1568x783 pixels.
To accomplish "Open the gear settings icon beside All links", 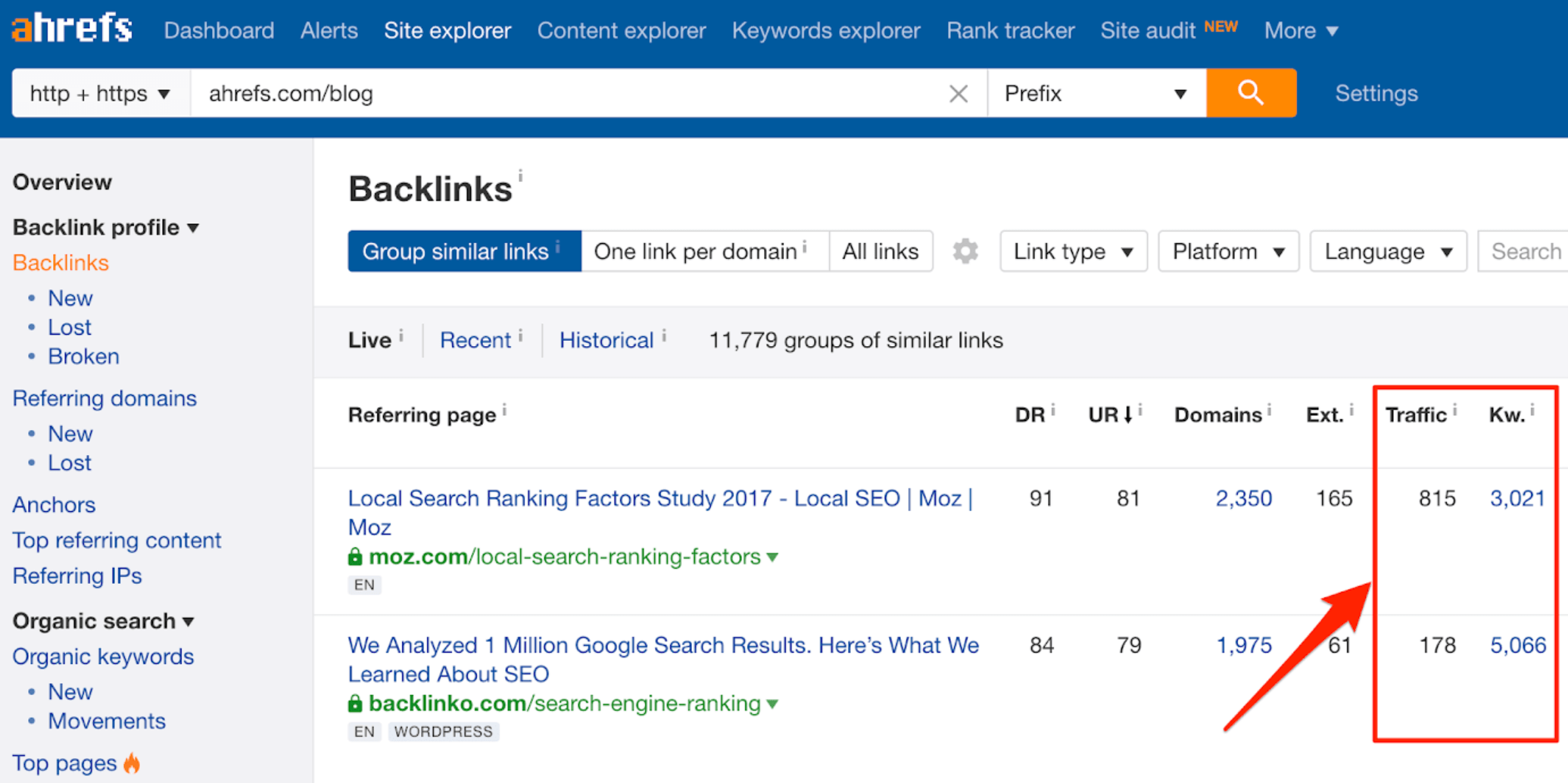I will coord(965,251).
